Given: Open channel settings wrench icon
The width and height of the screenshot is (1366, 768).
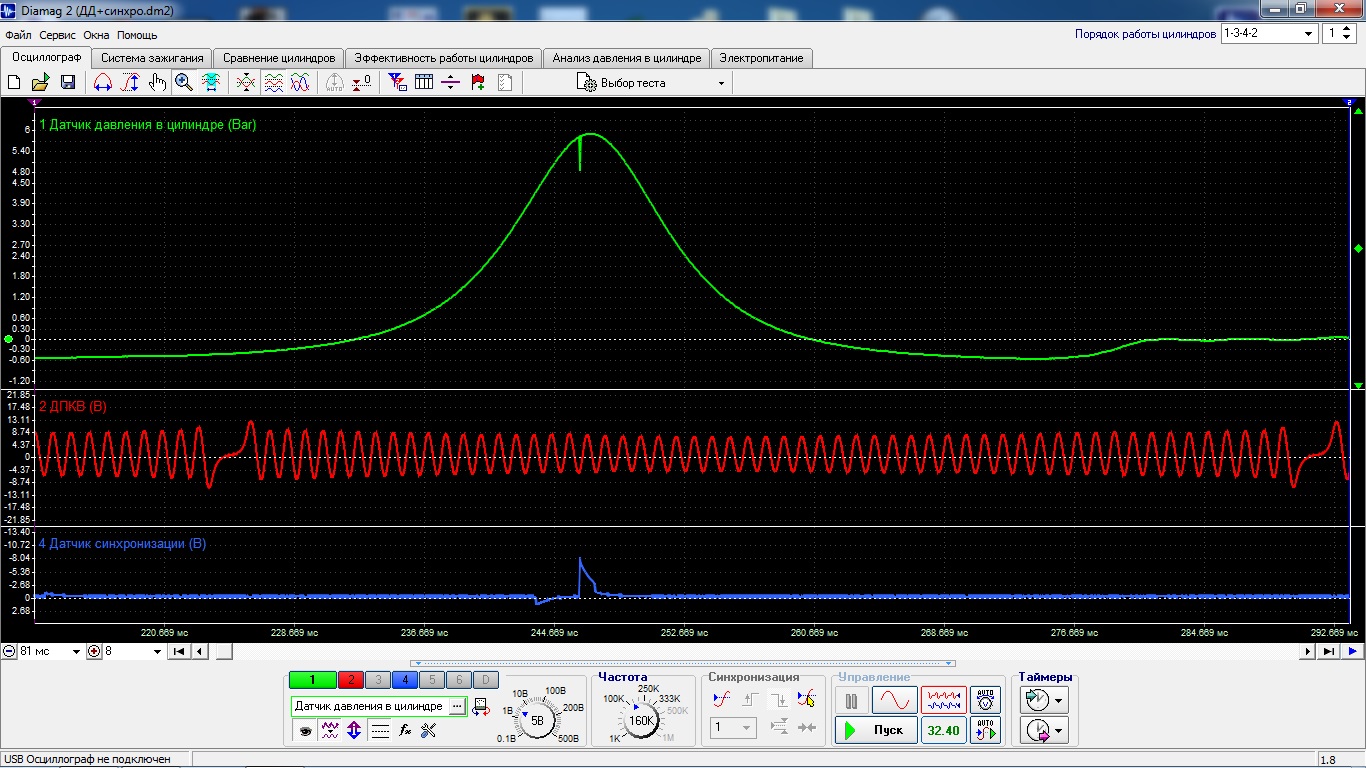Looking at the screenshot, I should point(430,731).
